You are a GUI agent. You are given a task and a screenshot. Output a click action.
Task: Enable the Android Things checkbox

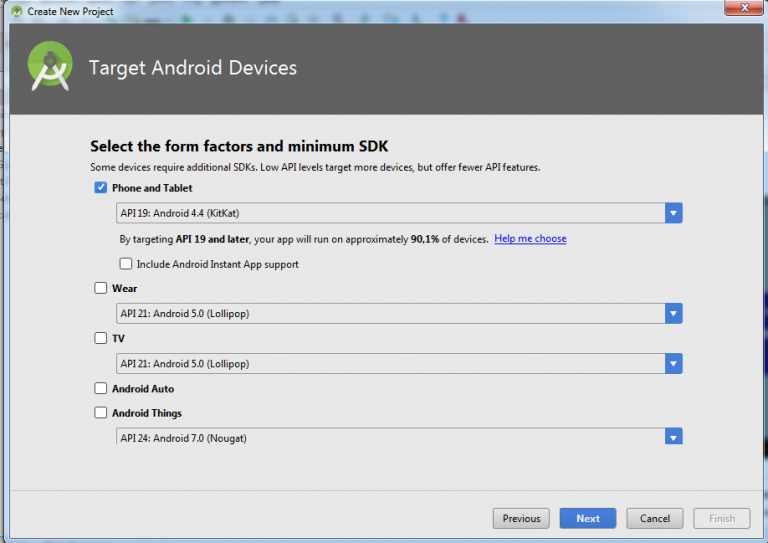tap(100, 412)
